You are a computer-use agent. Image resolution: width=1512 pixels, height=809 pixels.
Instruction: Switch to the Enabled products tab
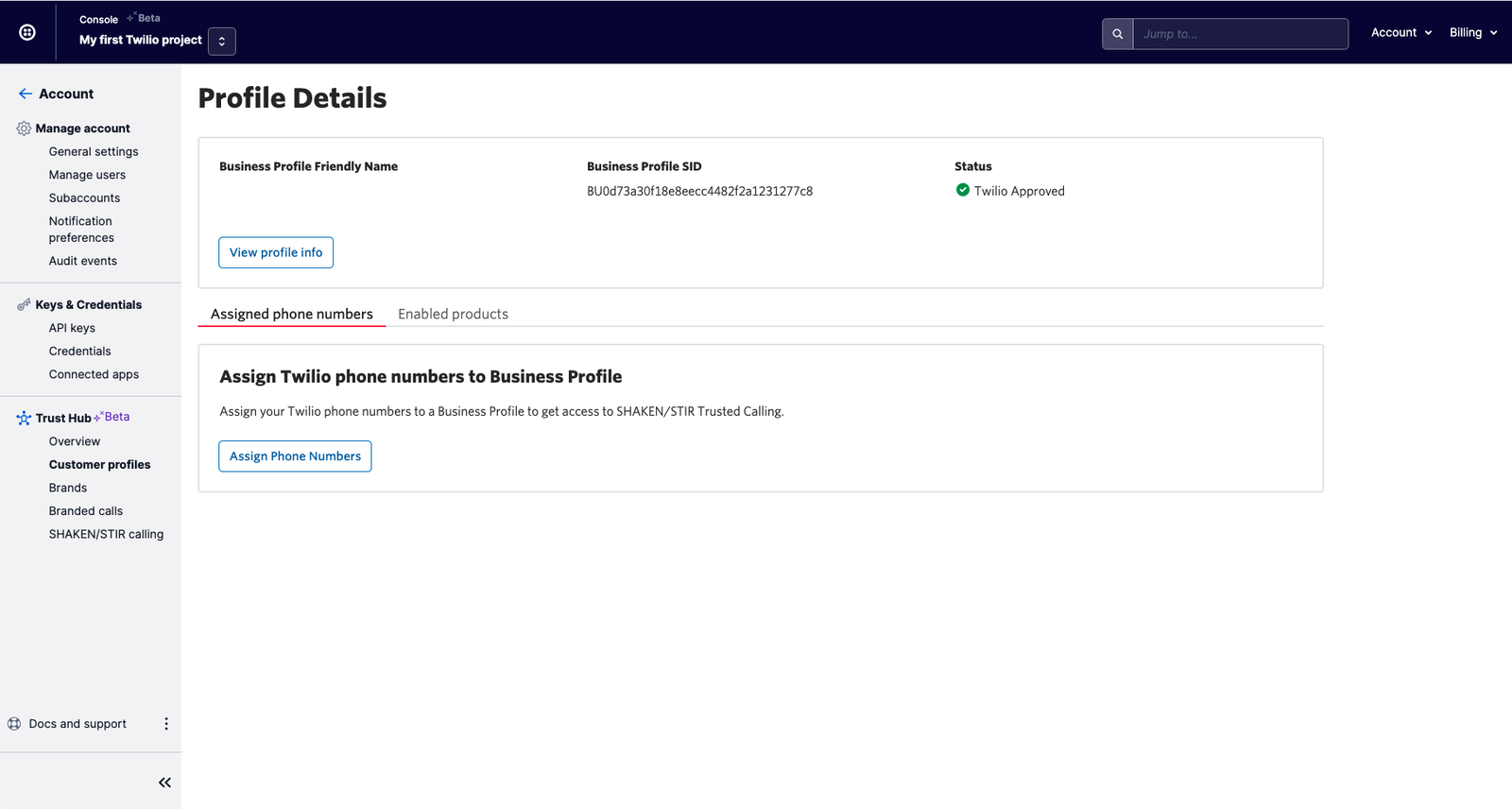coord(453,314)
